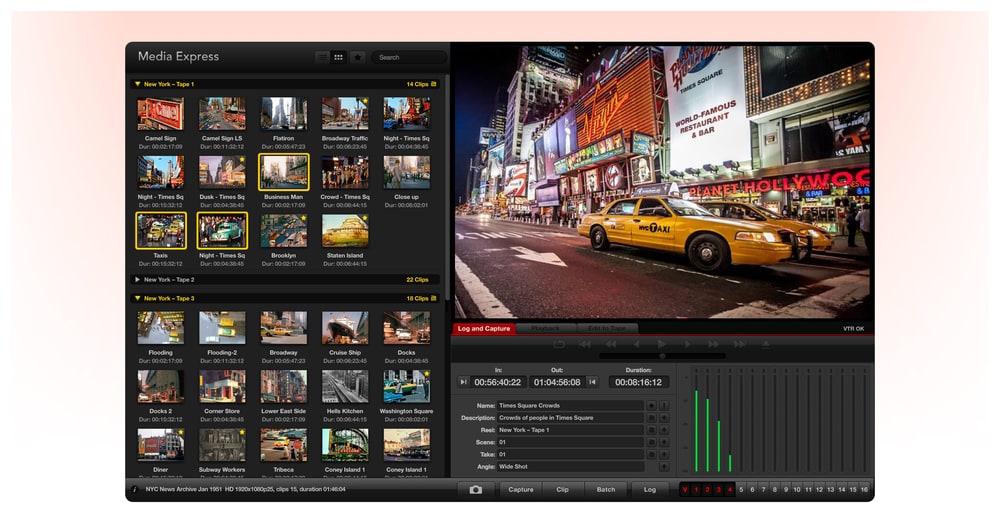The width and height of the screenshot is (1000, 513).
Task: Show favorites with star icon button
Action: tap(358, 57)
